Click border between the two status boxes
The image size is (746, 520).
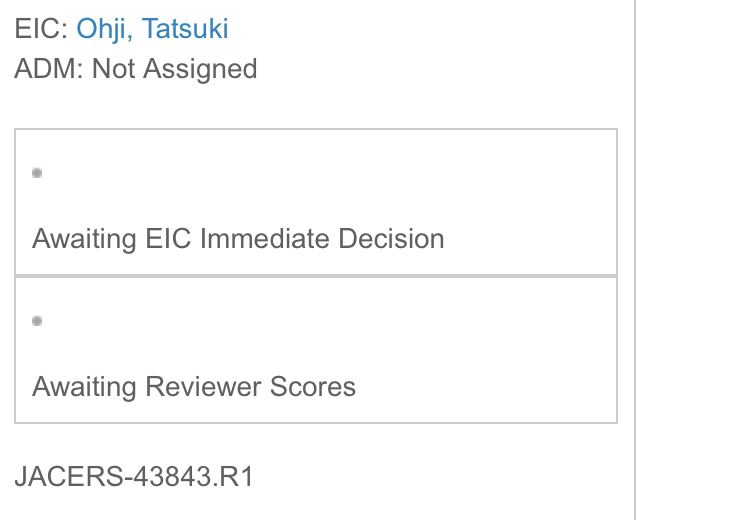(316, 276)
